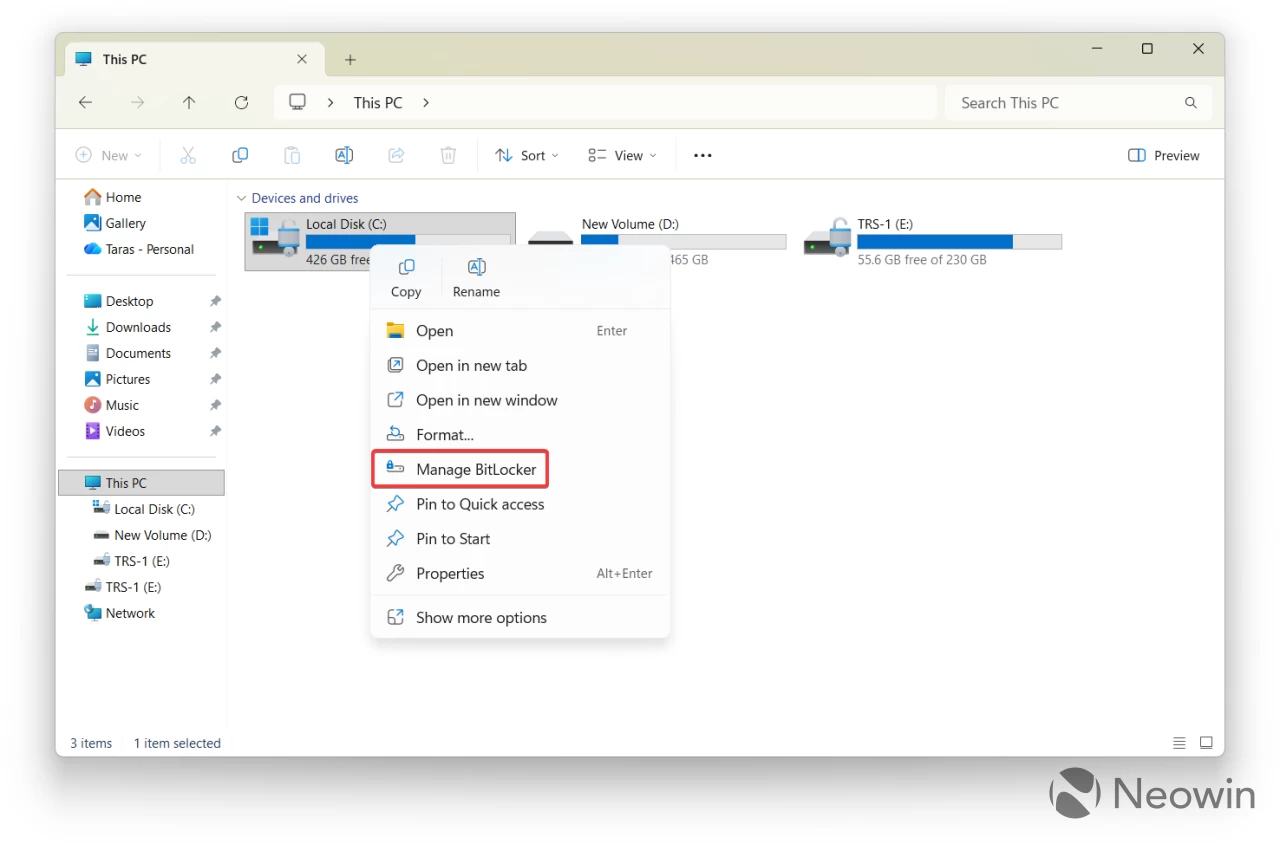Choose Format... from the context menu
1280x844 pixels.
coord(520,435)
